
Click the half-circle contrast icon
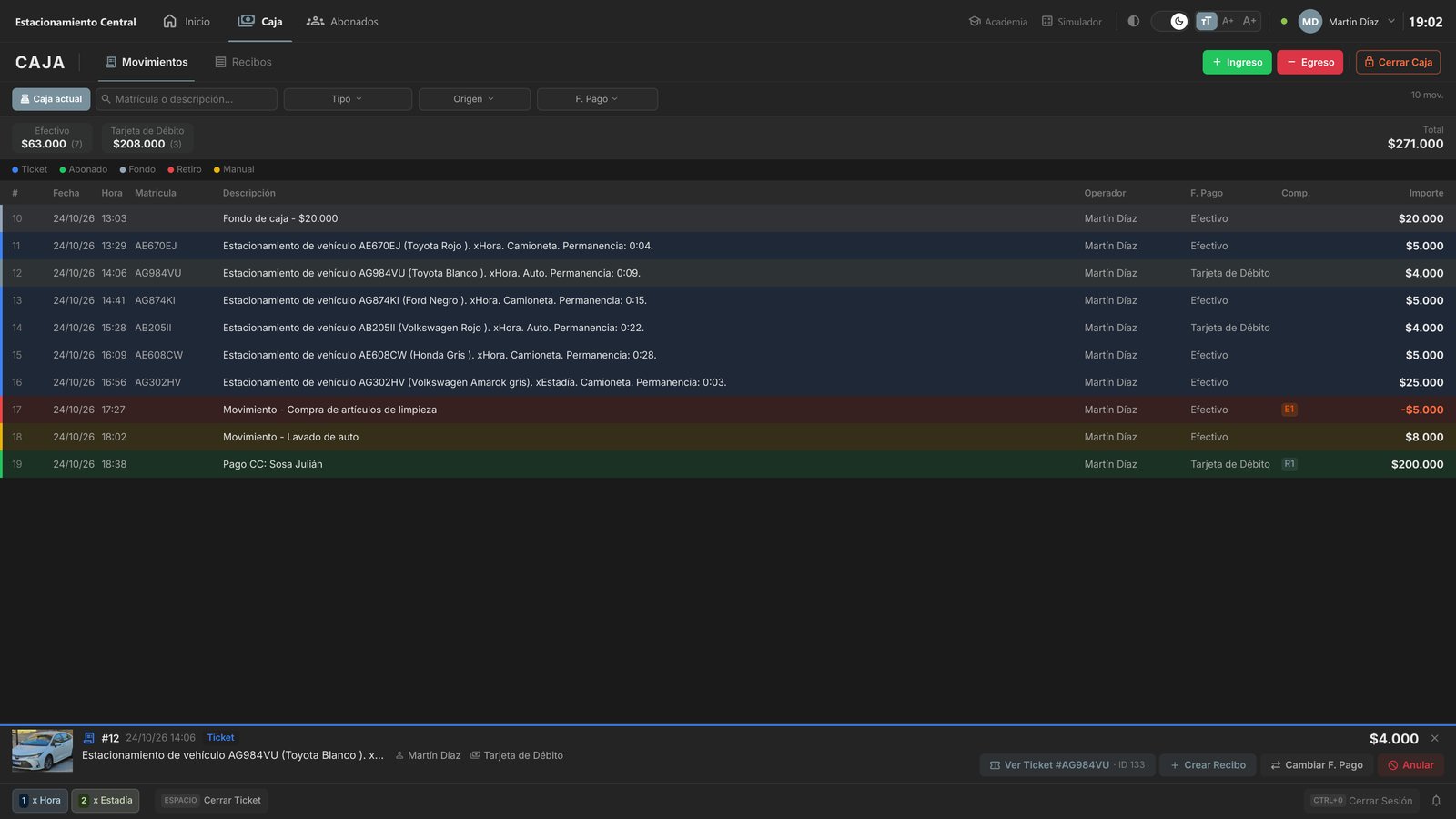click(1134, 21)
